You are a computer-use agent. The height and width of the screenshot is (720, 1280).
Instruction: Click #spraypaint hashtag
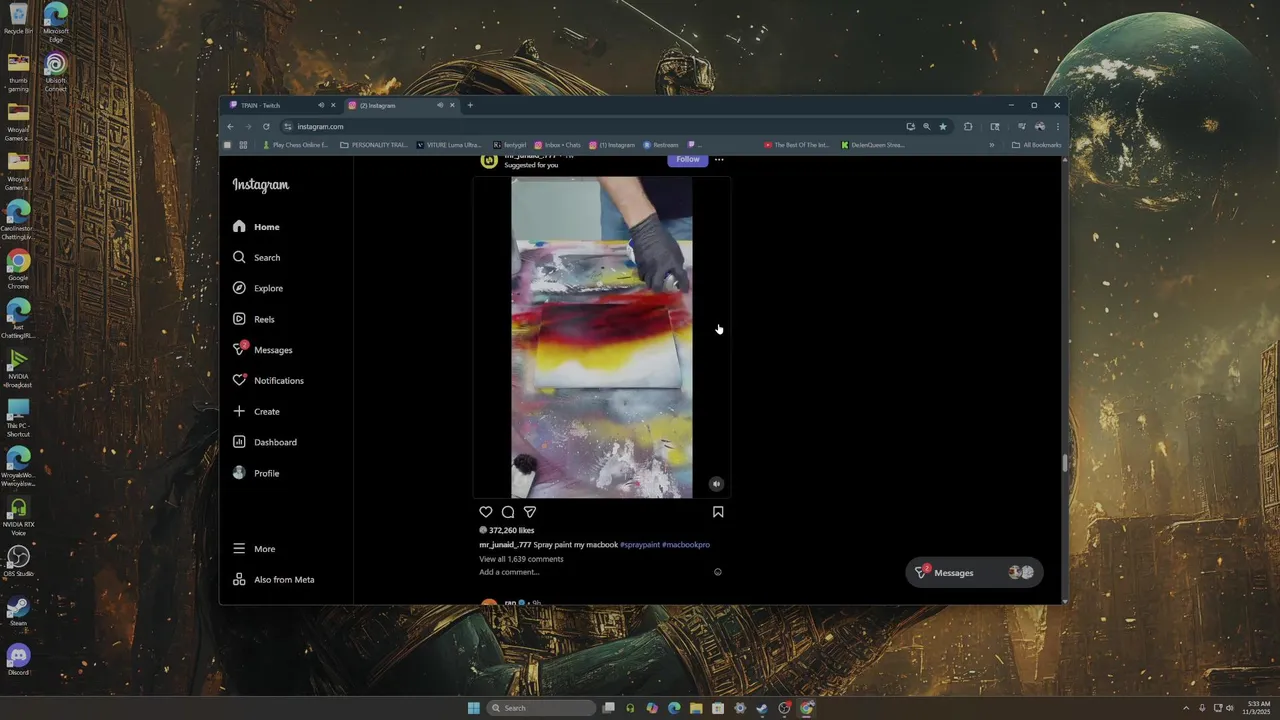click(640, 545)
